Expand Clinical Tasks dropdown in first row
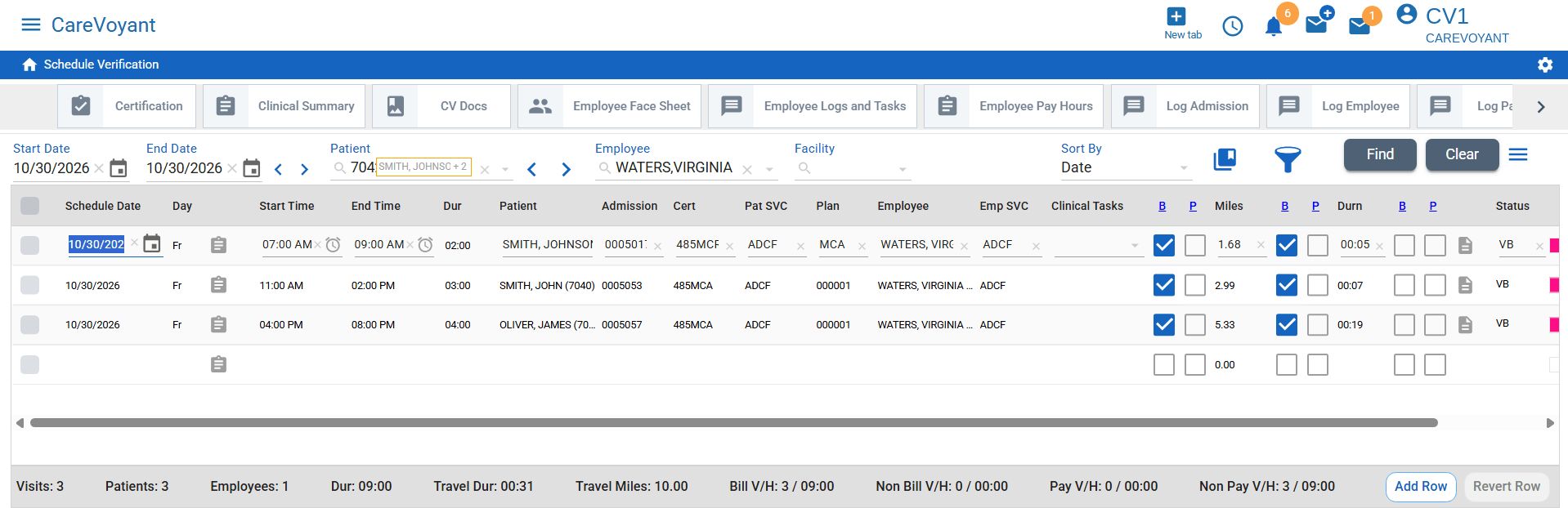 point(1134,246)
